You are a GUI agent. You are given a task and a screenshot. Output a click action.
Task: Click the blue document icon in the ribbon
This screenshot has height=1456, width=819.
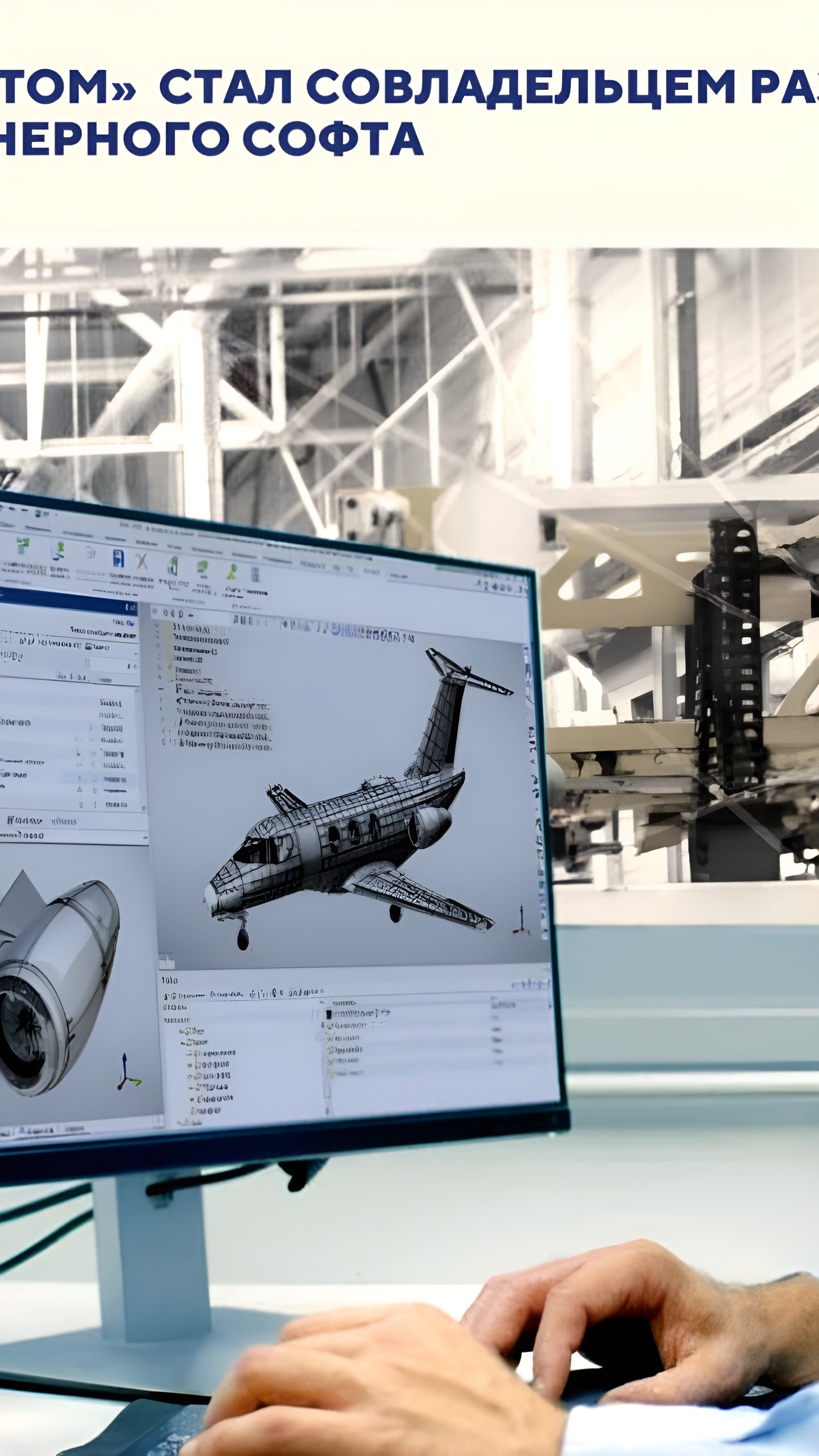point(118,558)
